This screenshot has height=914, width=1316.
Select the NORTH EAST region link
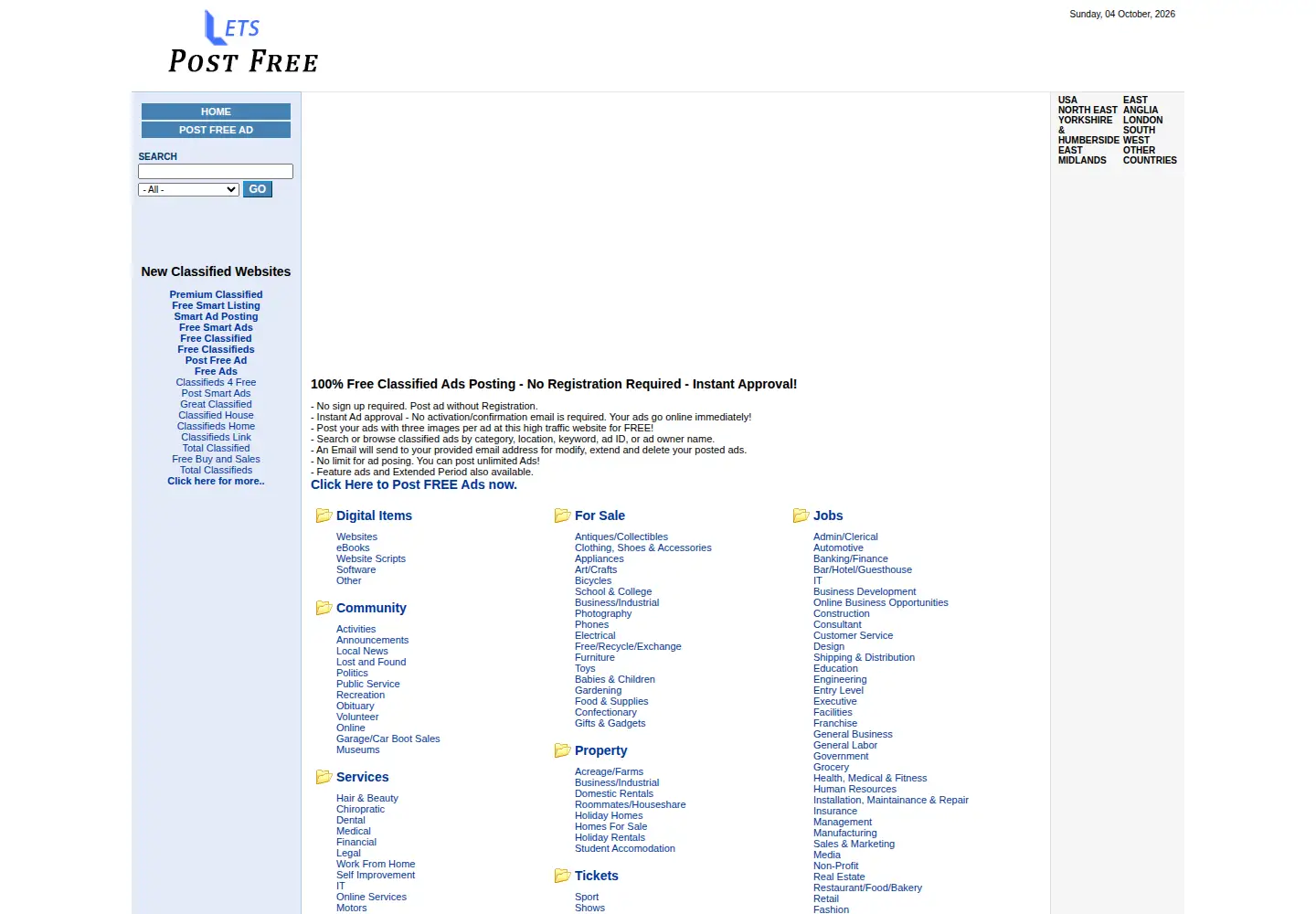[1088, 110]
